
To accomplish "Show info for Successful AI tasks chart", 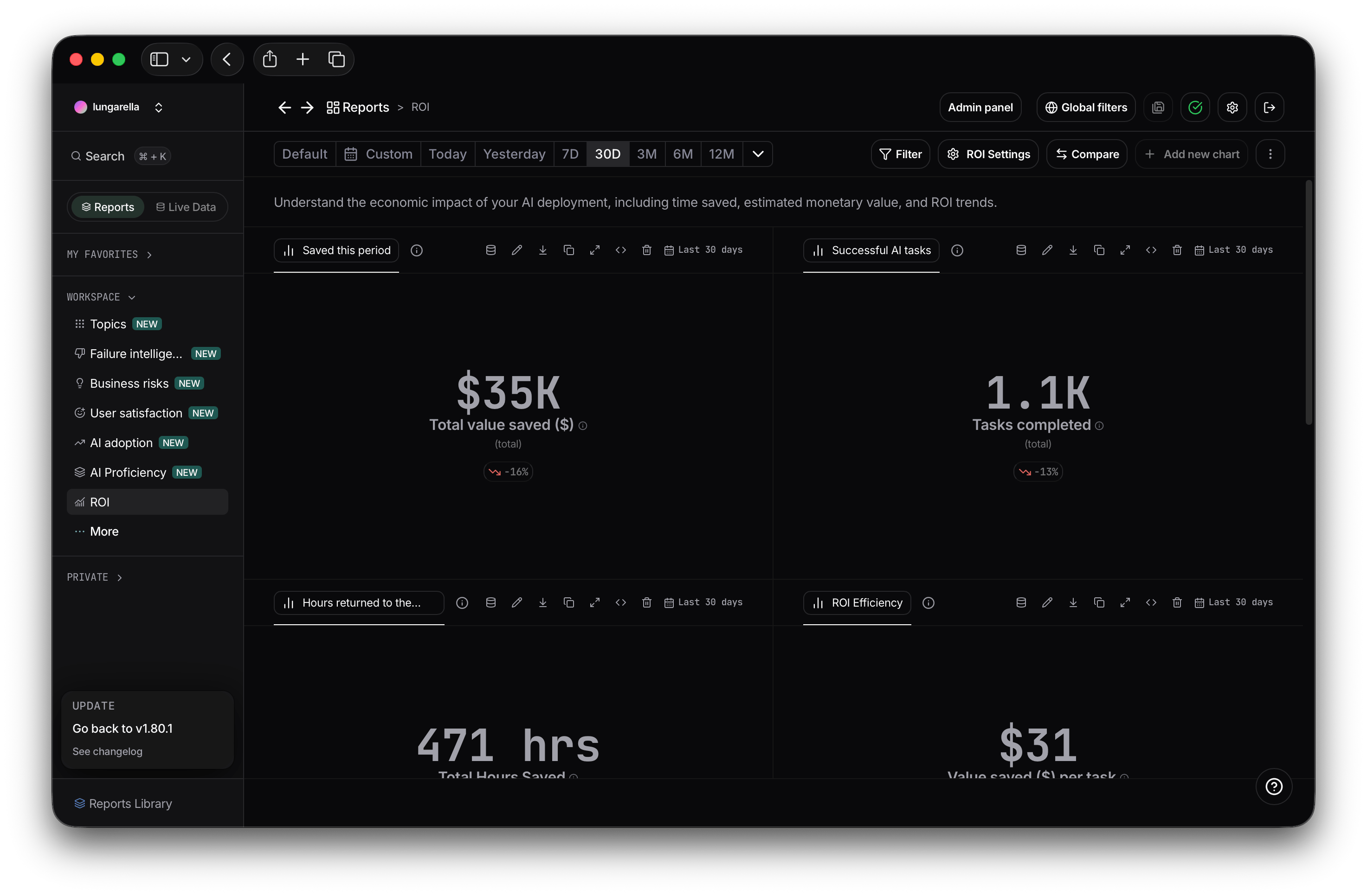I will coord(957,250).
